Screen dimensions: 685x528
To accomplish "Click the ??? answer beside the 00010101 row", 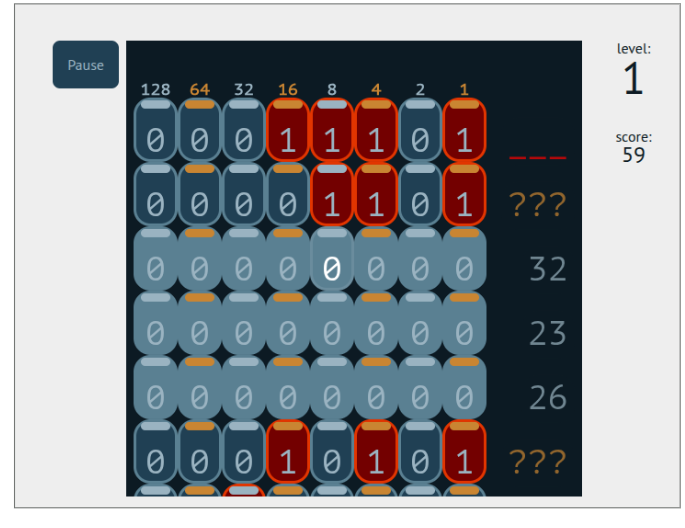I will [537, 461].
